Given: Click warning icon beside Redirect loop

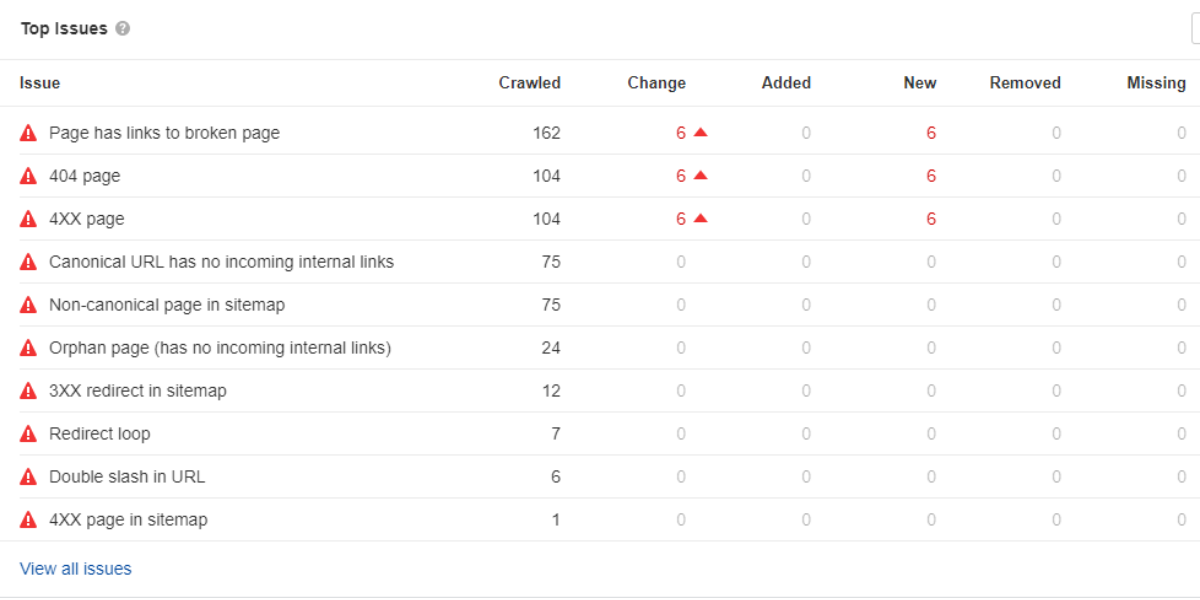Looking at the screenshot, I should click(x=28, y=434).
